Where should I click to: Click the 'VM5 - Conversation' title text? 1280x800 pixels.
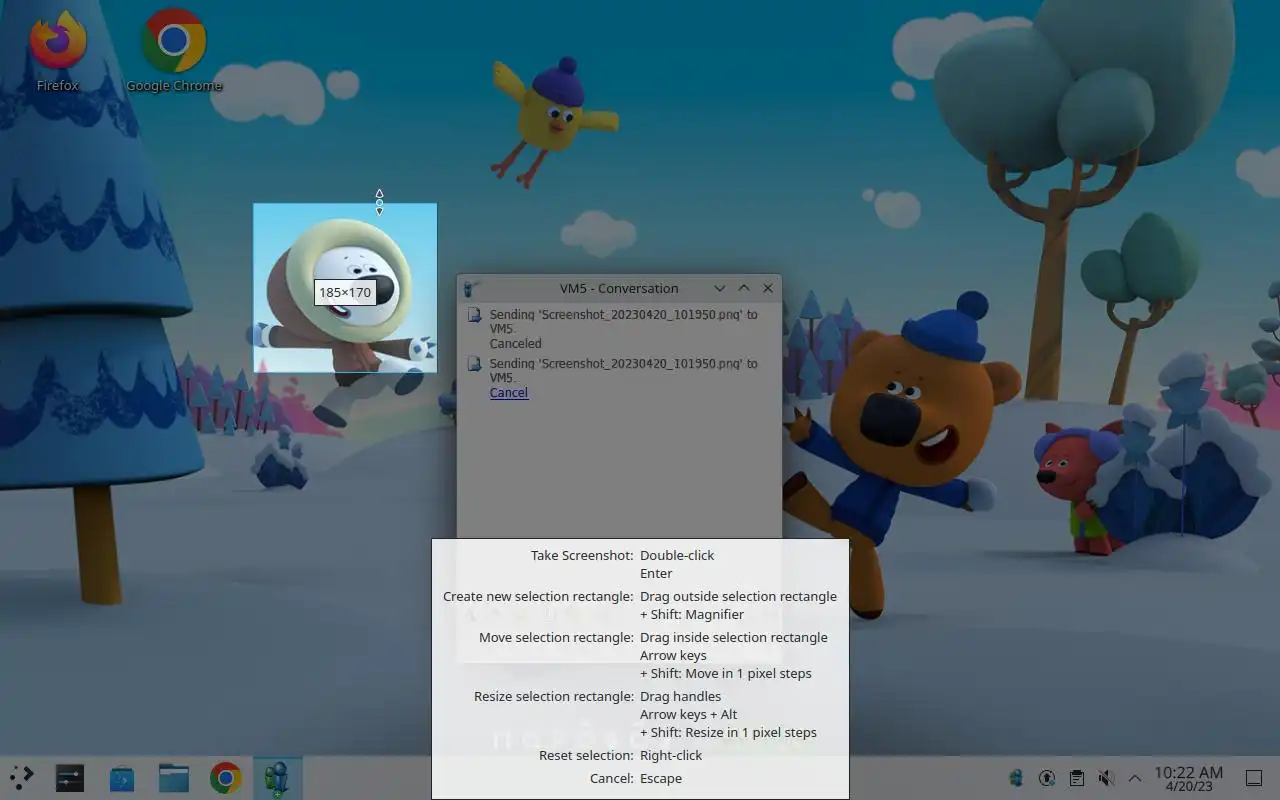(x=619, y=288)
